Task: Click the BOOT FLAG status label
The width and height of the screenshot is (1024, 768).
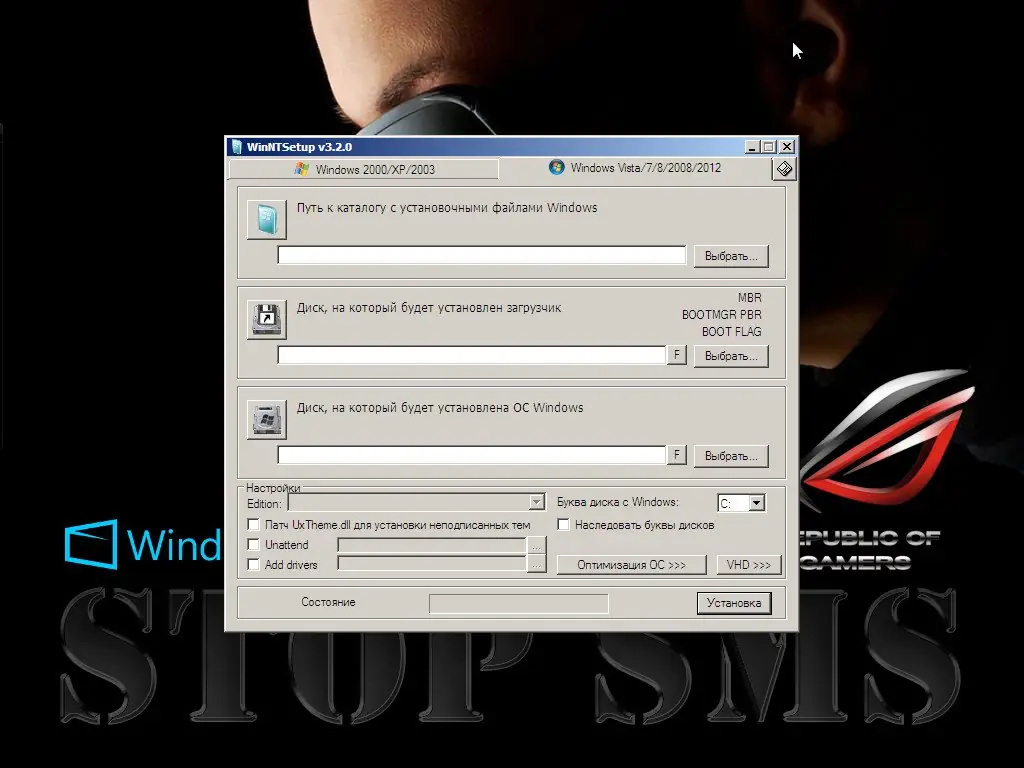Action: click(x=731, y=332)
